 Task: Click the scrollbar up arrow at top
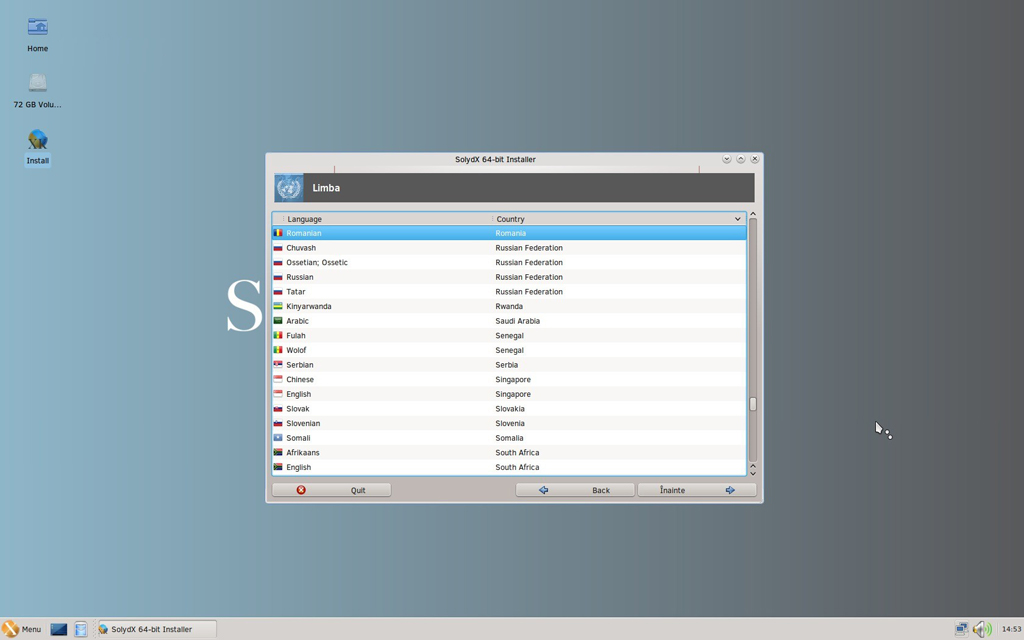click(753, 214)
